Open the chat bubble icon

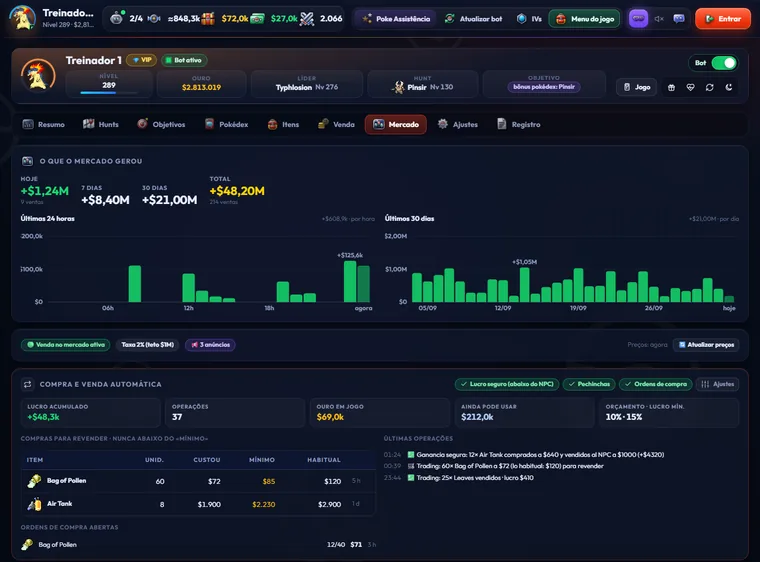679,19
